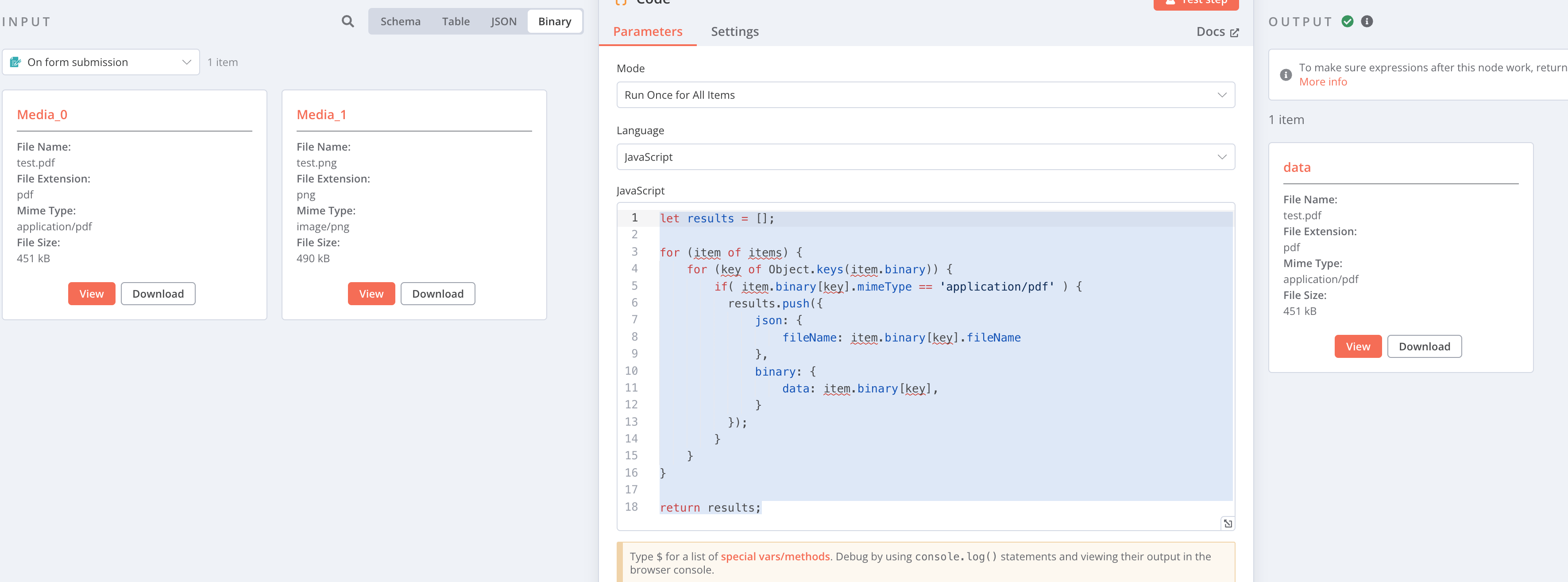1568x582 pixels.
Task: Click code line 1 'let results = [];'
Action: [x=717, y=218]
